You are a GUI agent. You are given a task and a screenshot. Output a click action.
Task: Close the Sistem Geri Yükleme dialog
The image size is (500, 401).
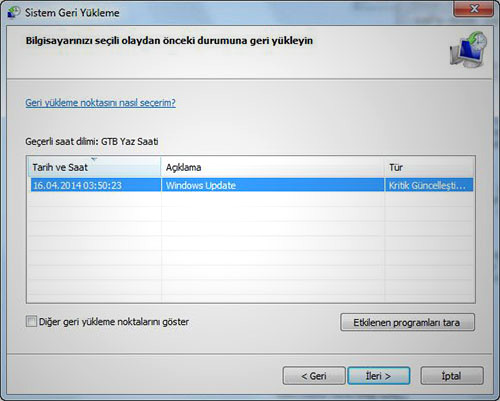pyautogui.click(x=473, y=9)
